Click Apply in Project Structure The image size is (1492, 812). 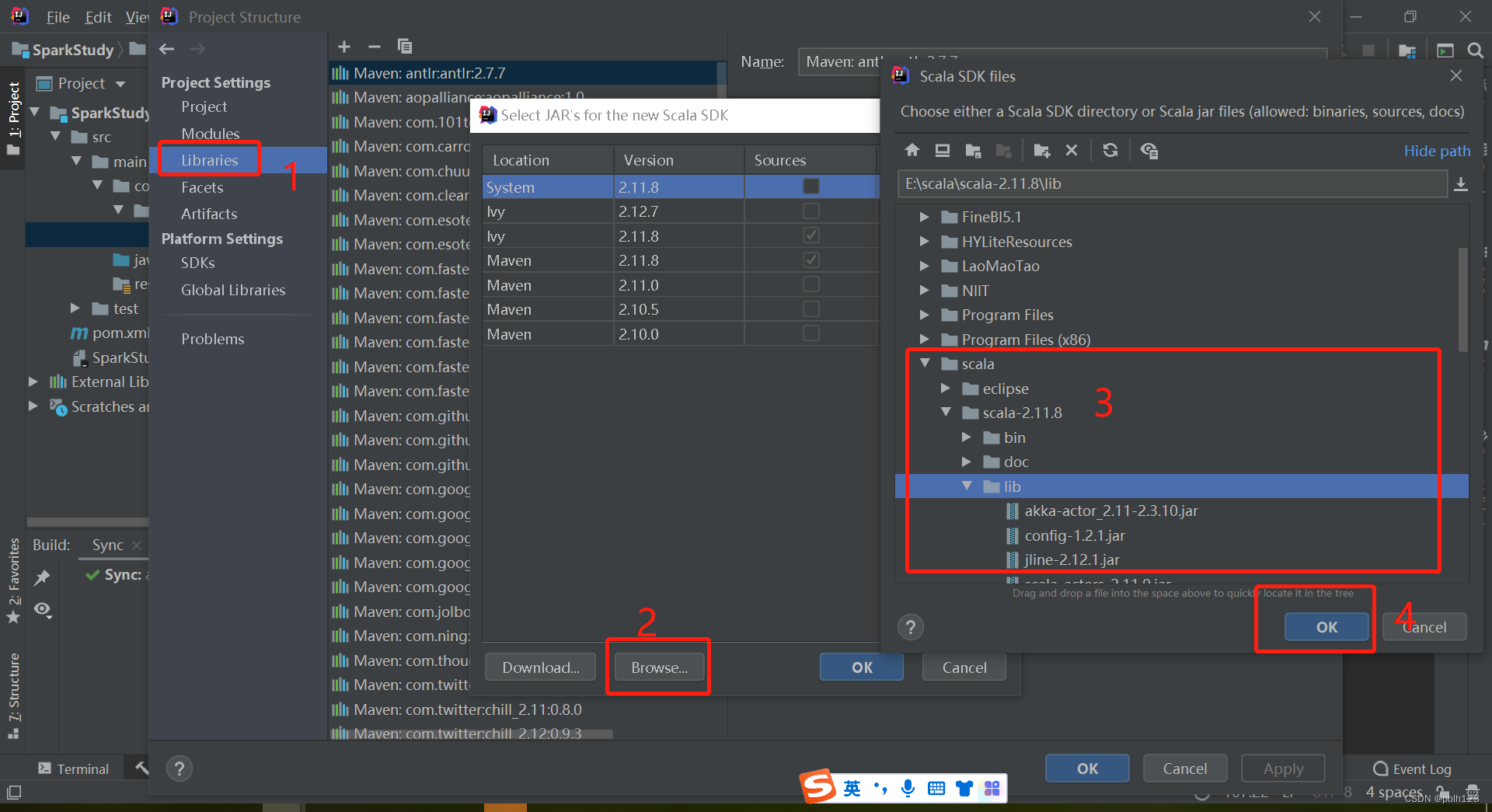pos(1283,768)
